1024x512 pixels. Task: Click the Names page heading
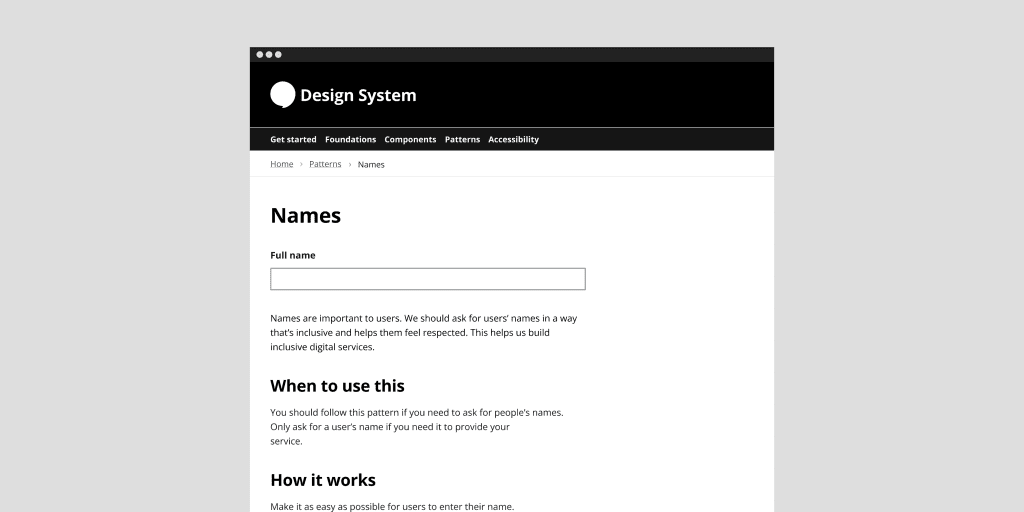tap(305, 216)
